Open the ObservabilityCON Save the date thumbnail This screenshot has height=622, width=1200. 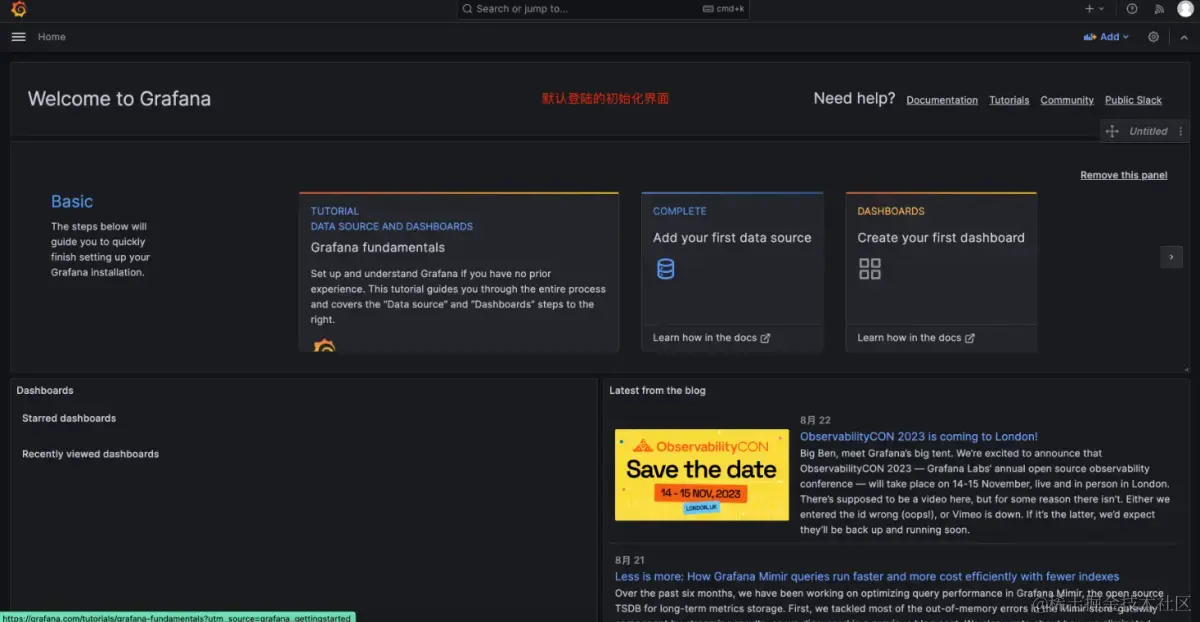(x=702, y=475)
